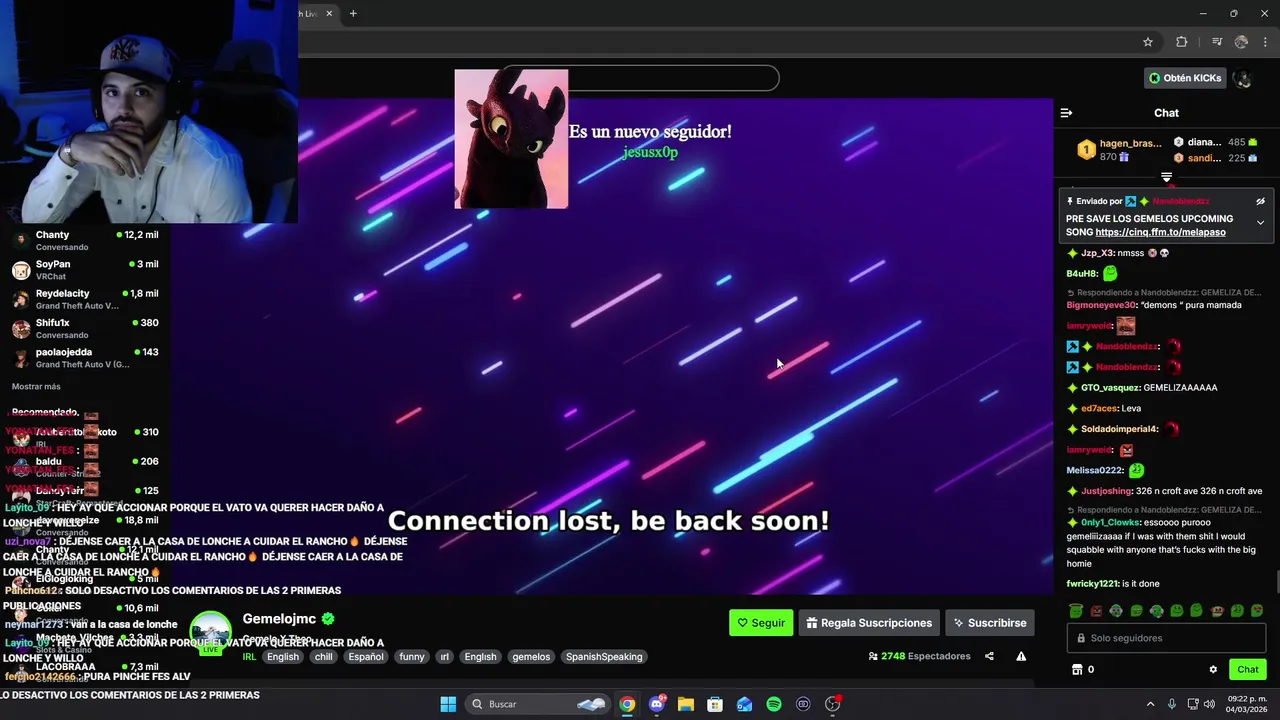
Task: Open the Chrome three-dot menu
Action: pyautogui.click(x=1265, y=42)
